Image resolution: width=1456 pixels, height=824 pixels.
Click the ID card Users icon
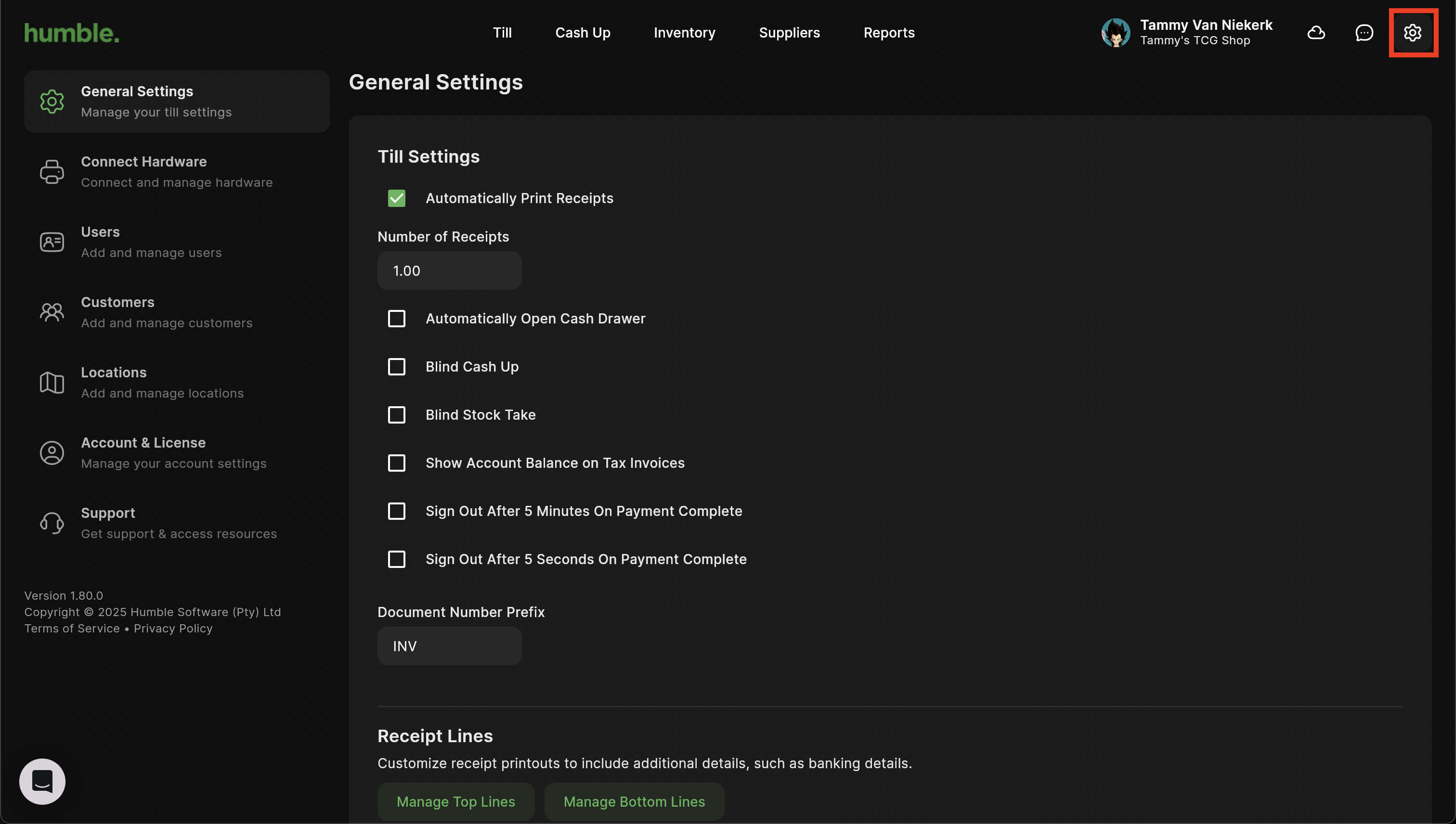52,242
